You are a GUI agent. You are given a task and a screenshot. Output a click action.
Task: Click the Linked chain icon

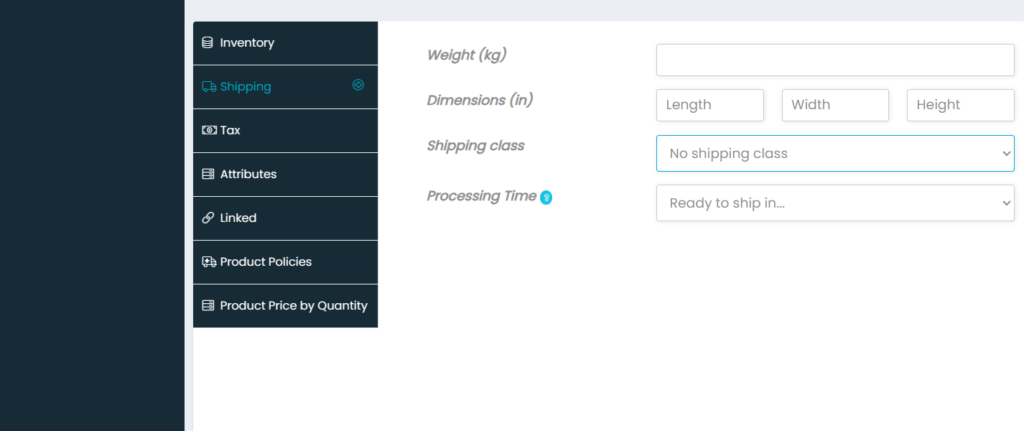208,218
